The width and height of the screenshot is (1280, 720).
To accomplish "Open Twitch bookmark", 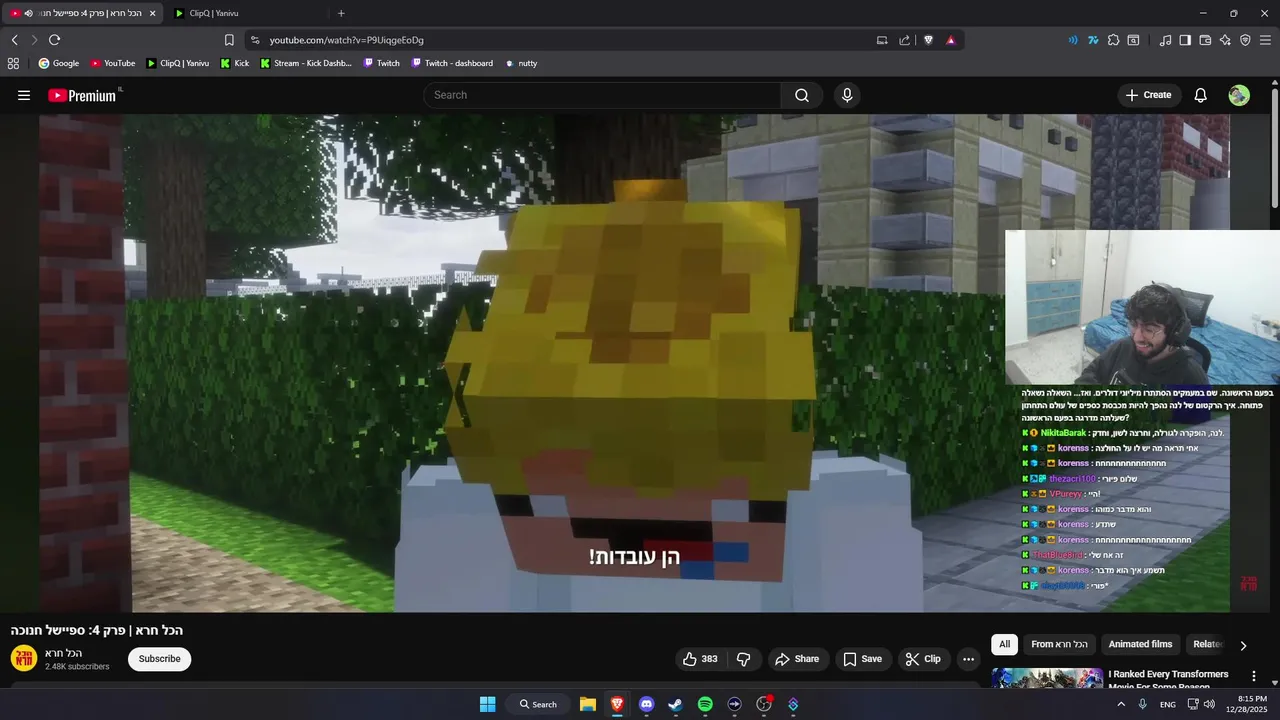I will tap(381, 63).
